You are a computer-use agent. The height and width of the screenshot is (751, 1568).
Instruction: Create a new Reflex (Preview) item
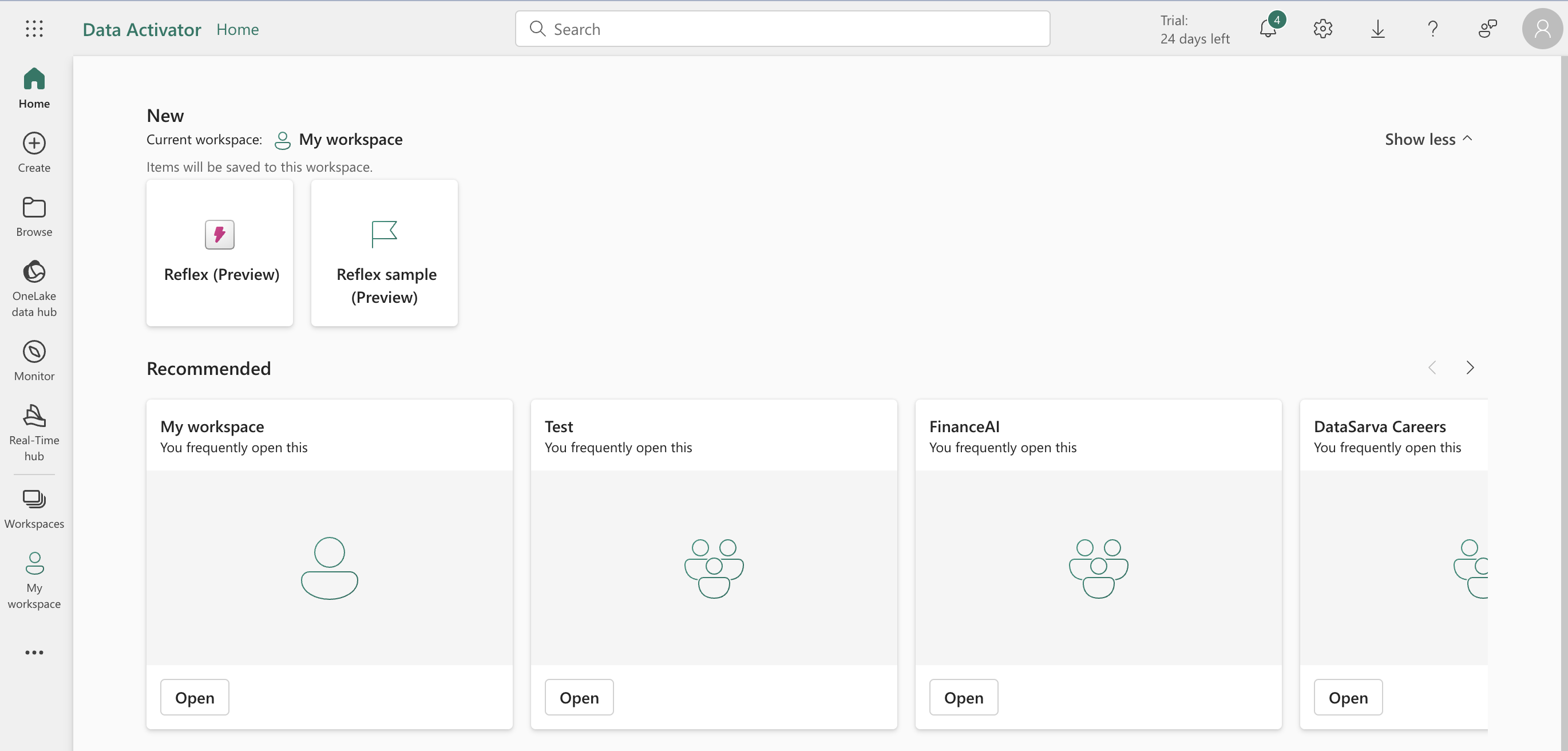tap(220, 253)
